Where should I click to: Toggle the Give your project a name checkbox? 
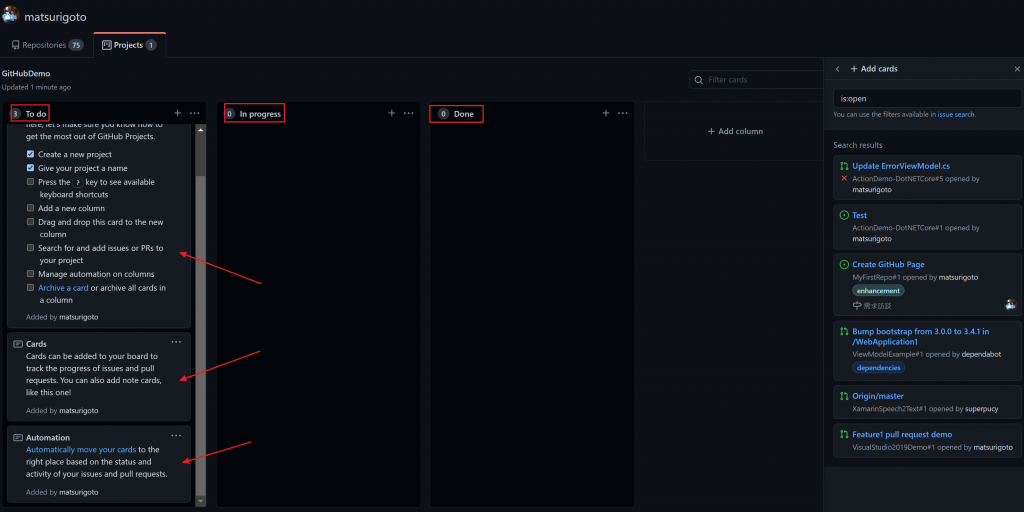pos(31,168)
